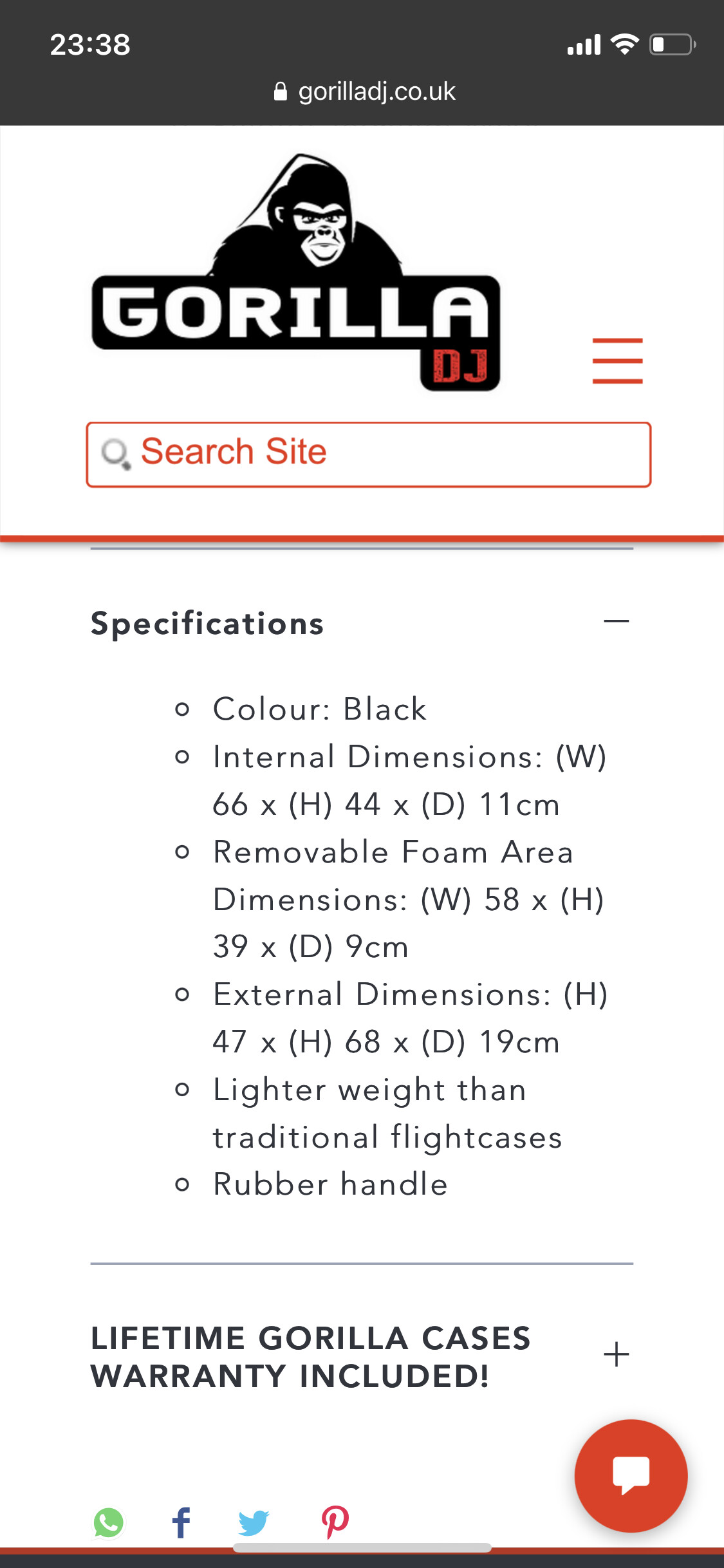The width and height of the screenshot is (724, 1568).
Task: Tap the home indicator bar at bottom
Action: pos(362,1547)
